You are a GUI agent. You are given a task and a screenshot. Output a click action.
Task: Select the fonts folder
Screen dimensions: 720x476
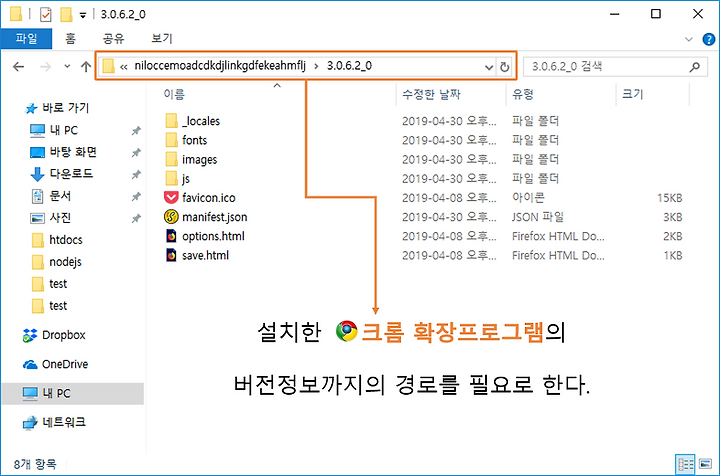click(x=186, y=140)
